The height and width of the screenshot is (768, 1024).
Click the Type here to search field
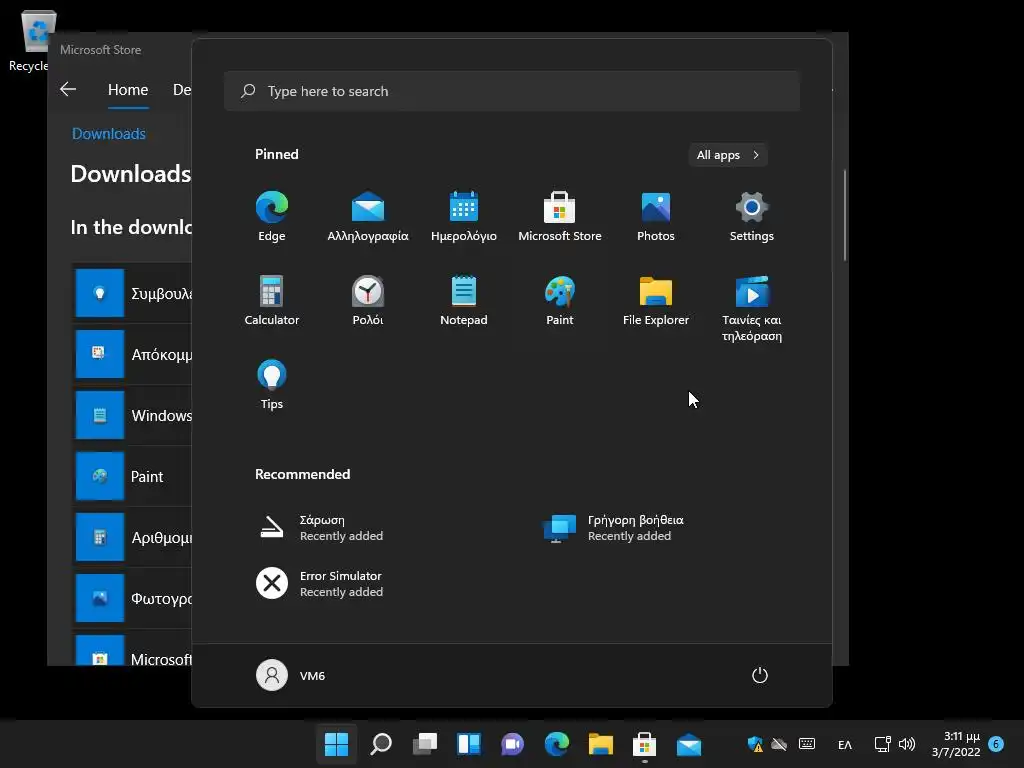point(512,91)
